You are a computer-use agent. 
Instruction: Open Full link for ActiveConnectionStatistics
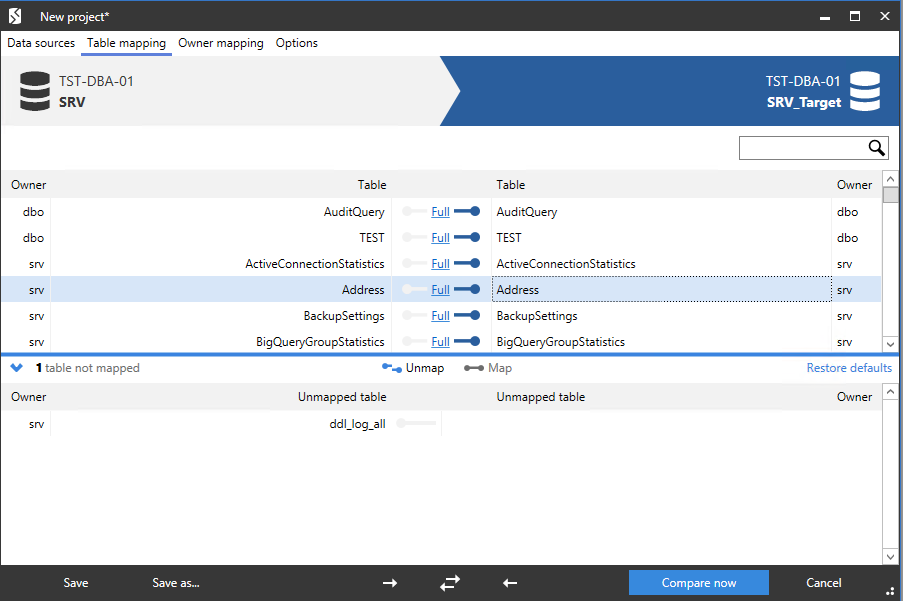[x=441, y=264]
